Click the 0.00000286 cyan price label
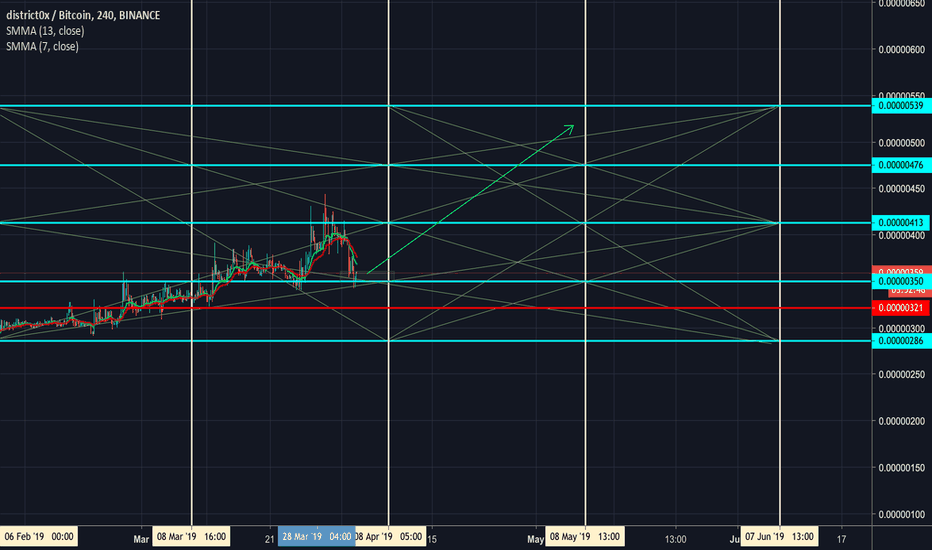The width and height of the screenshot is (932, 550). pos(901,341)
